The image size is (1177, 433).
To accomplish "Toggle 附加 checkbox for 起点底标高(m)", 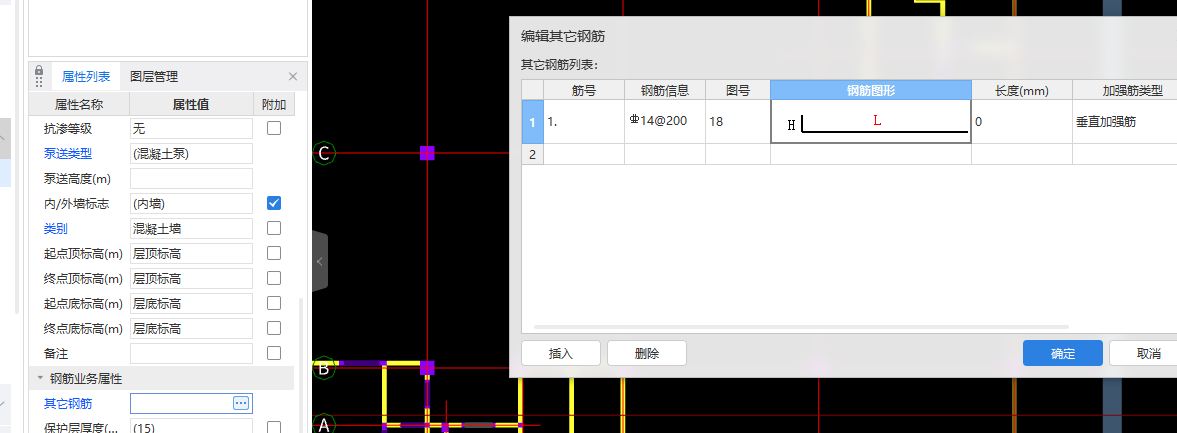I will click(x=274, y=303).
